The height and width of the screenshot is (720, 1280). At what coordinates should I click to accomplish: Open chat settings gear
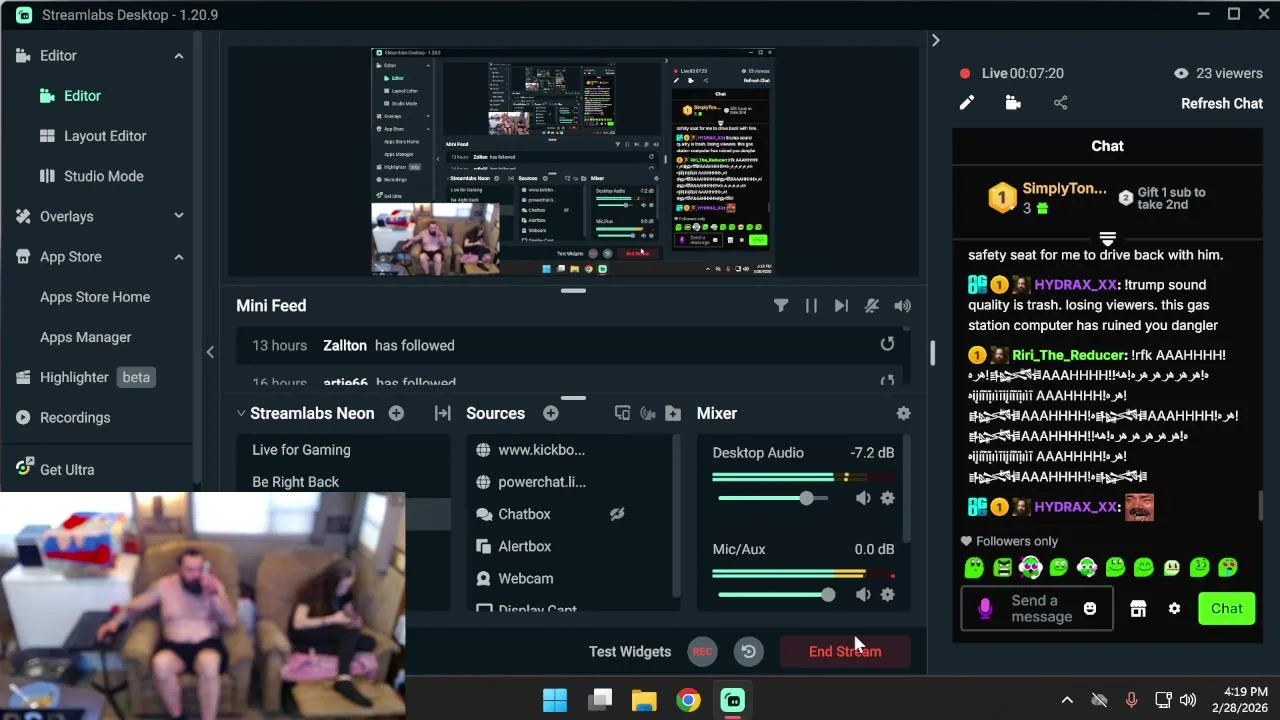click(1175, 608)
